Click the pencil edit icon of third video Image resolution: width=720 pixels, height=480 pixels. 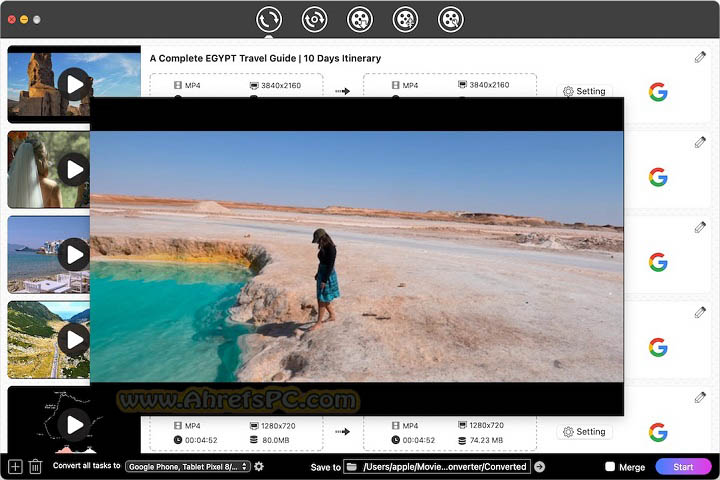700,227
